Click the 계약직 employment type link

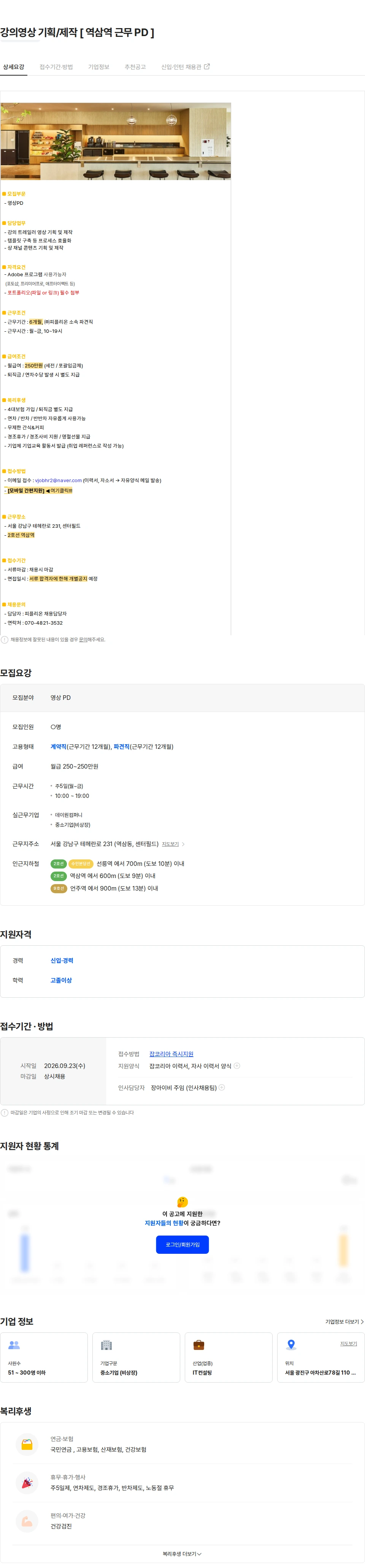click(x=59, y=746)
